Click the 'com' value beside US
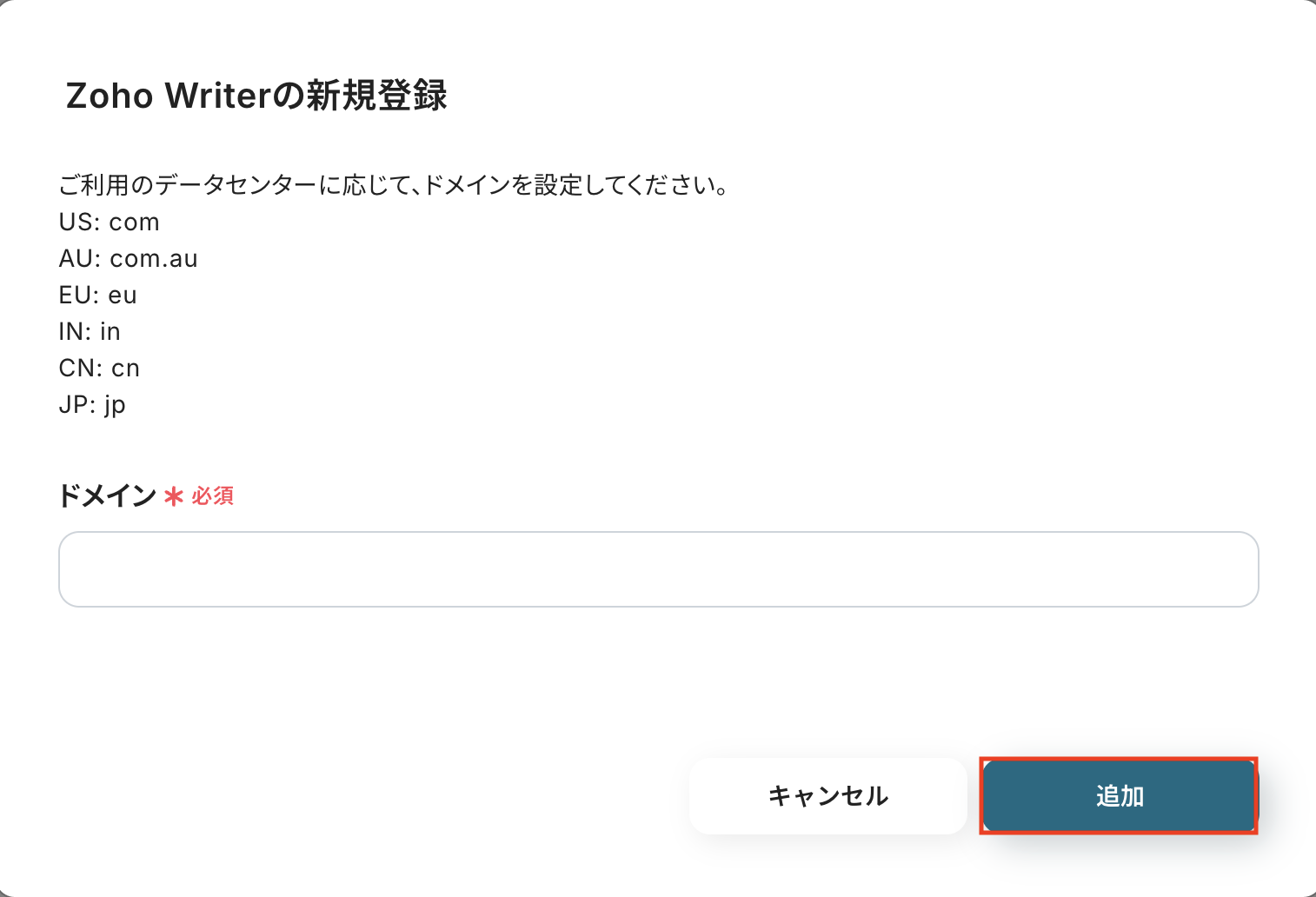This screenshot has height=897, width=1316. [x=134, y=223]
